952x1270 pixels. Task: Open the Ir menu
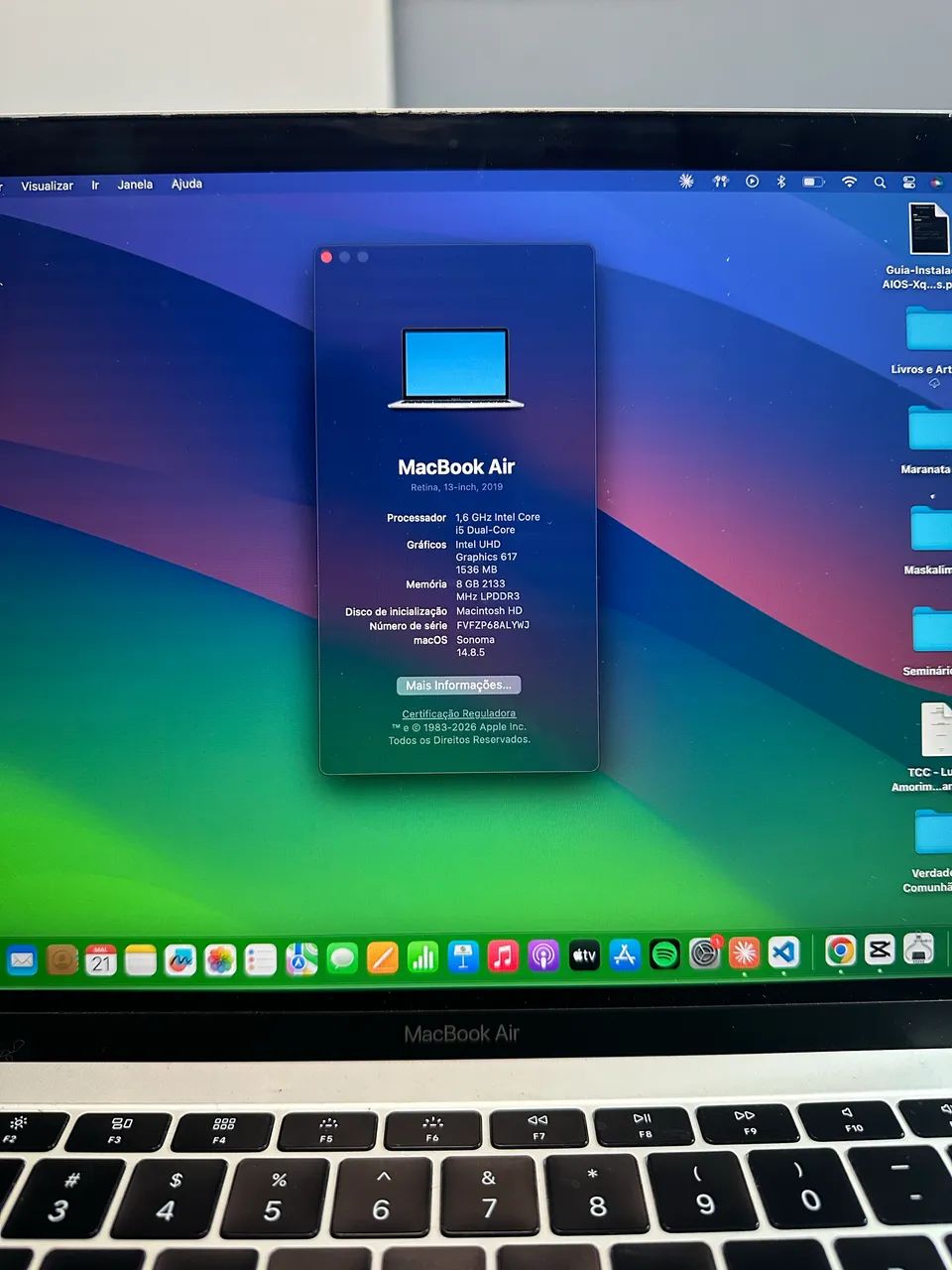(95, 186)
